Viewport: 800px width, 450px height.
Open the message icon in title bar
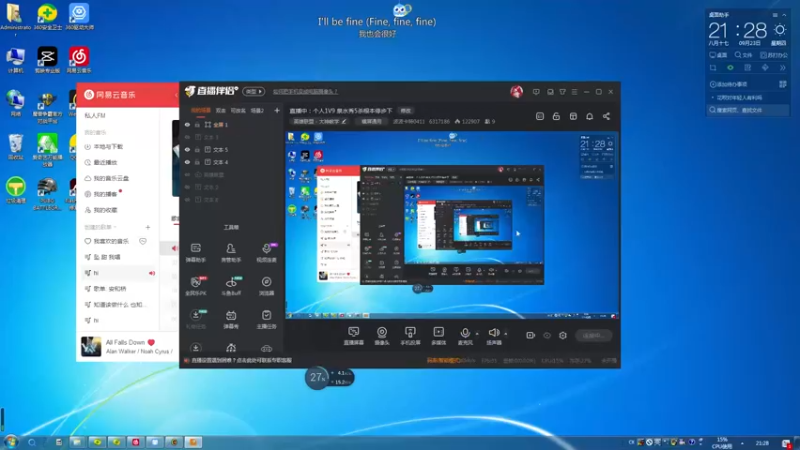[536, 92]
